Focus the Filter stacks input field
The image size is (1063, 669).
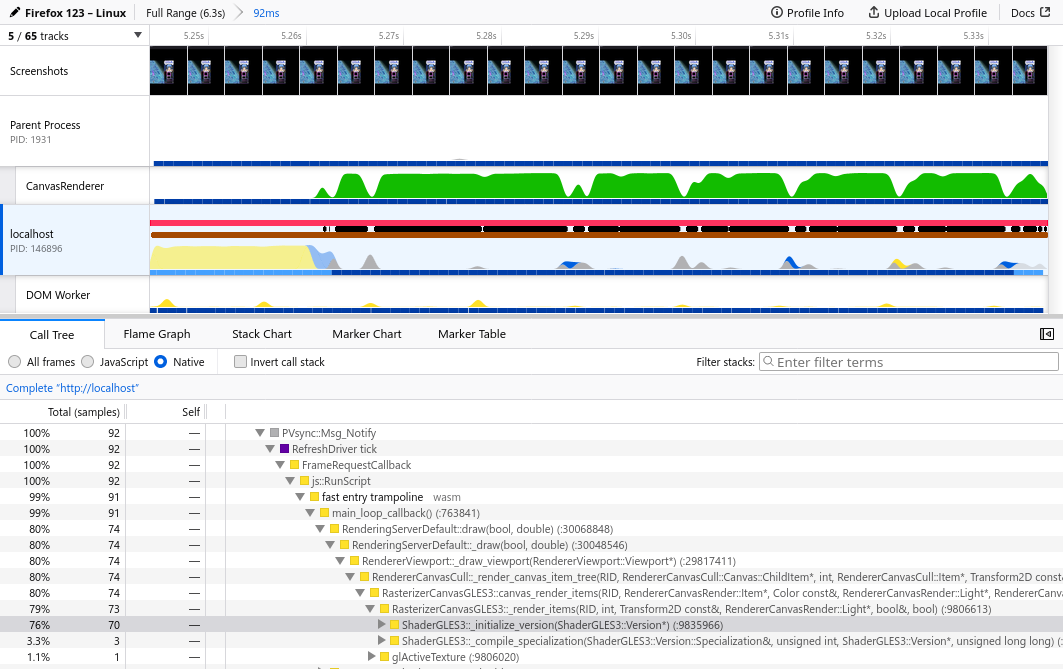tap(908, 362)
